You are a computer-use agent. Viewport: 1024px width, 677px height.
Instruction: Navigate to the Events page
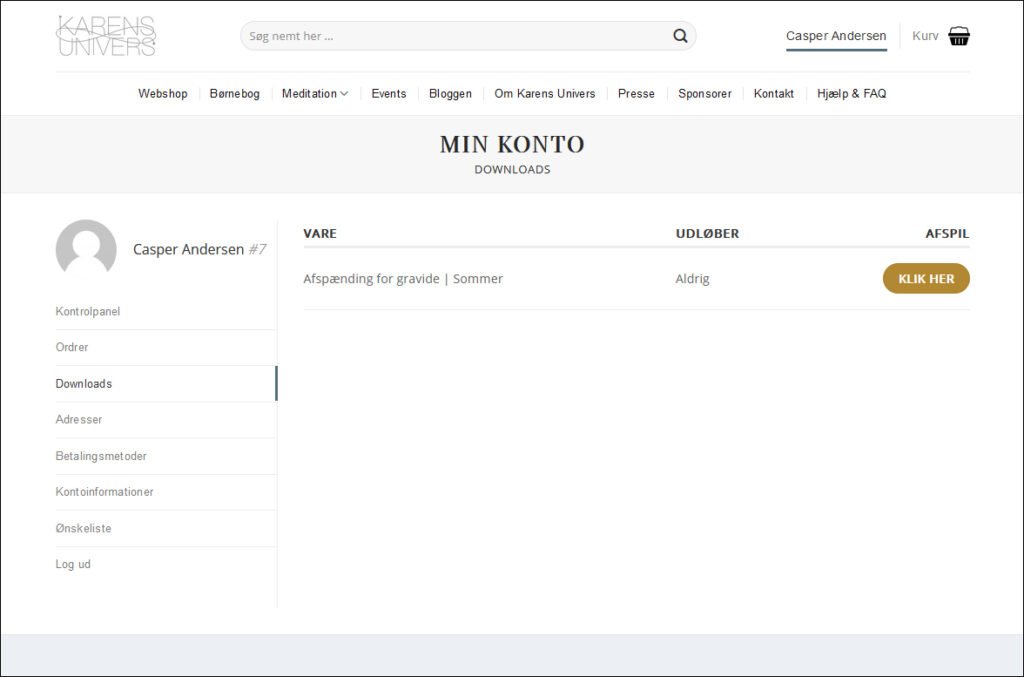388,94
